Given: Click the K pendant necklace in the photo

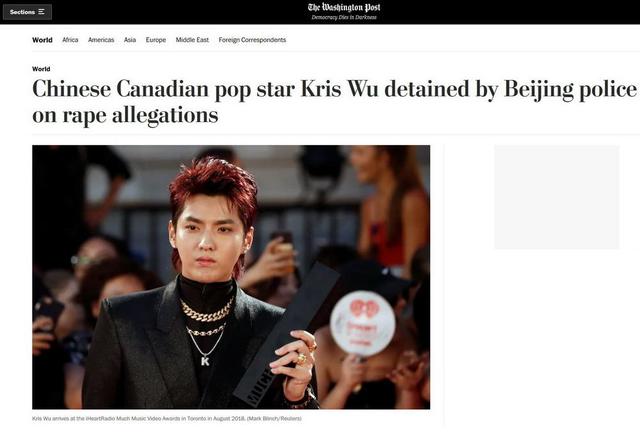Looking at the screenshot, I should click(x=205, y=361).
